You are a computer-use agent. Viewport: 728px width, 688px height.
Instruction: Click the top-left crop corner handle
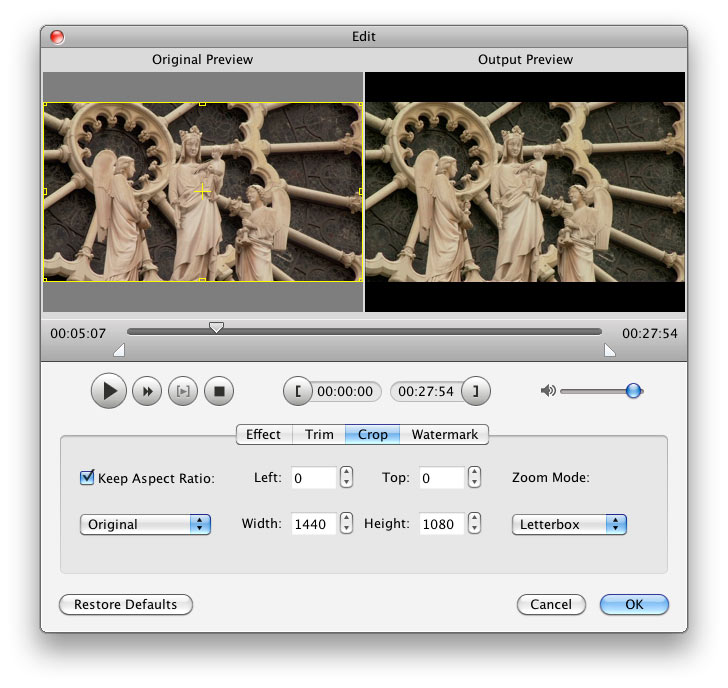[x=45, y=104]
